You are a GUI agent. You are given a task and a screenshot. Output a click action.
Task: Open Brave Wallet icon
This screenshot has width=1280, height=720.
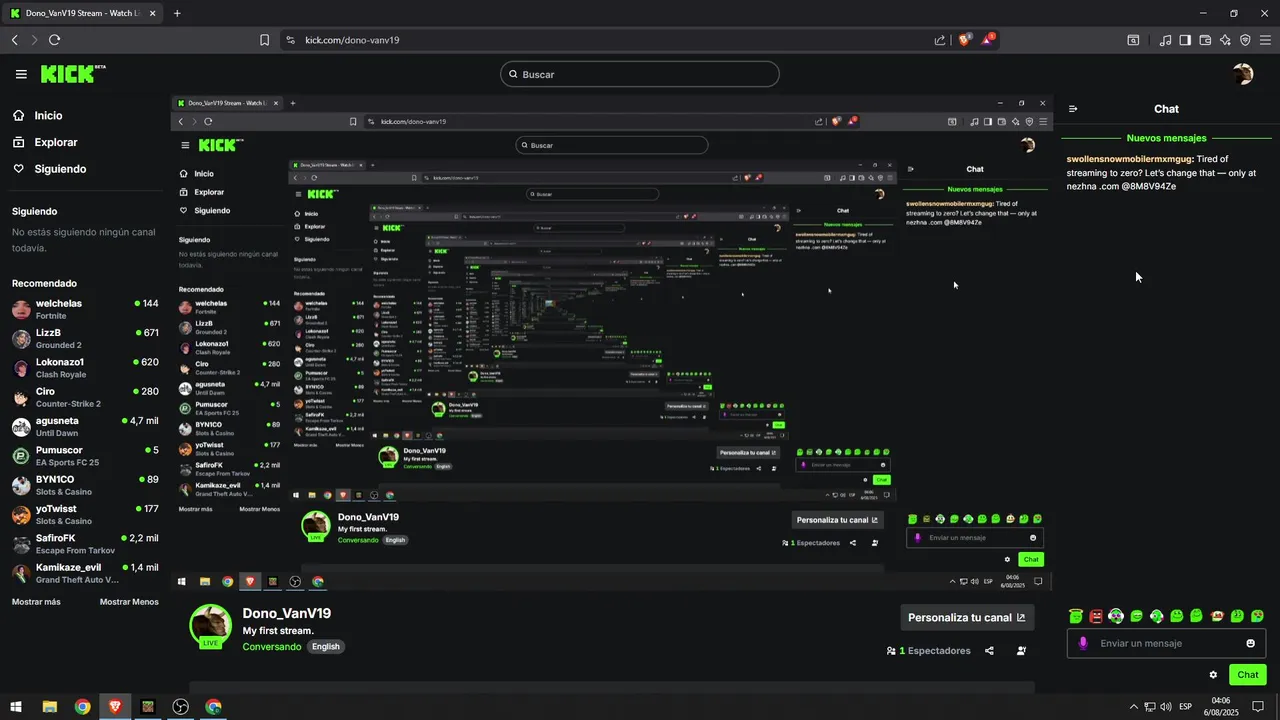point(1205,40)
